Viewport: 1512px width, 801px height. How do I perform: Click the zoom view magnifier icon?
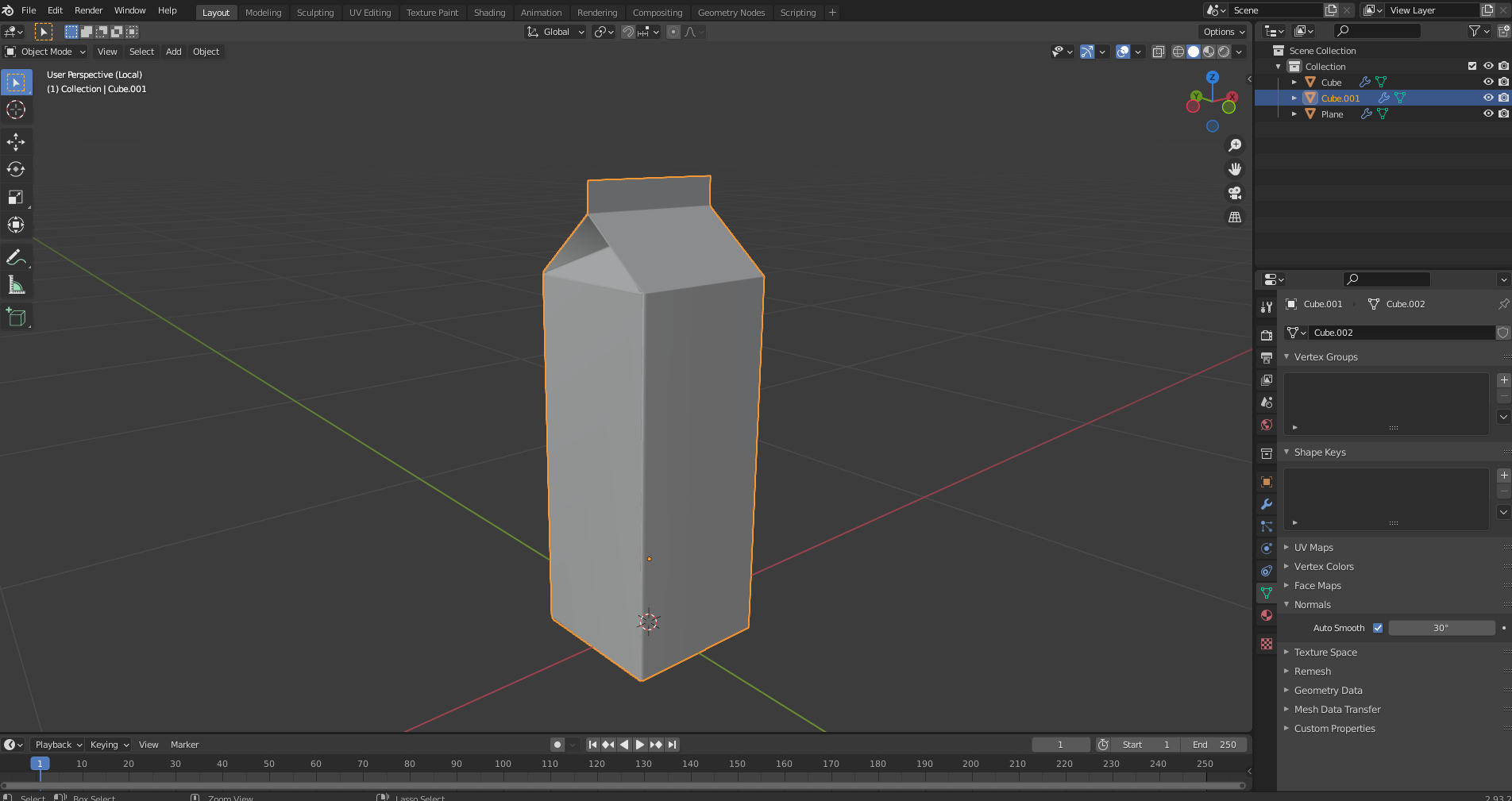point(1235,145)
